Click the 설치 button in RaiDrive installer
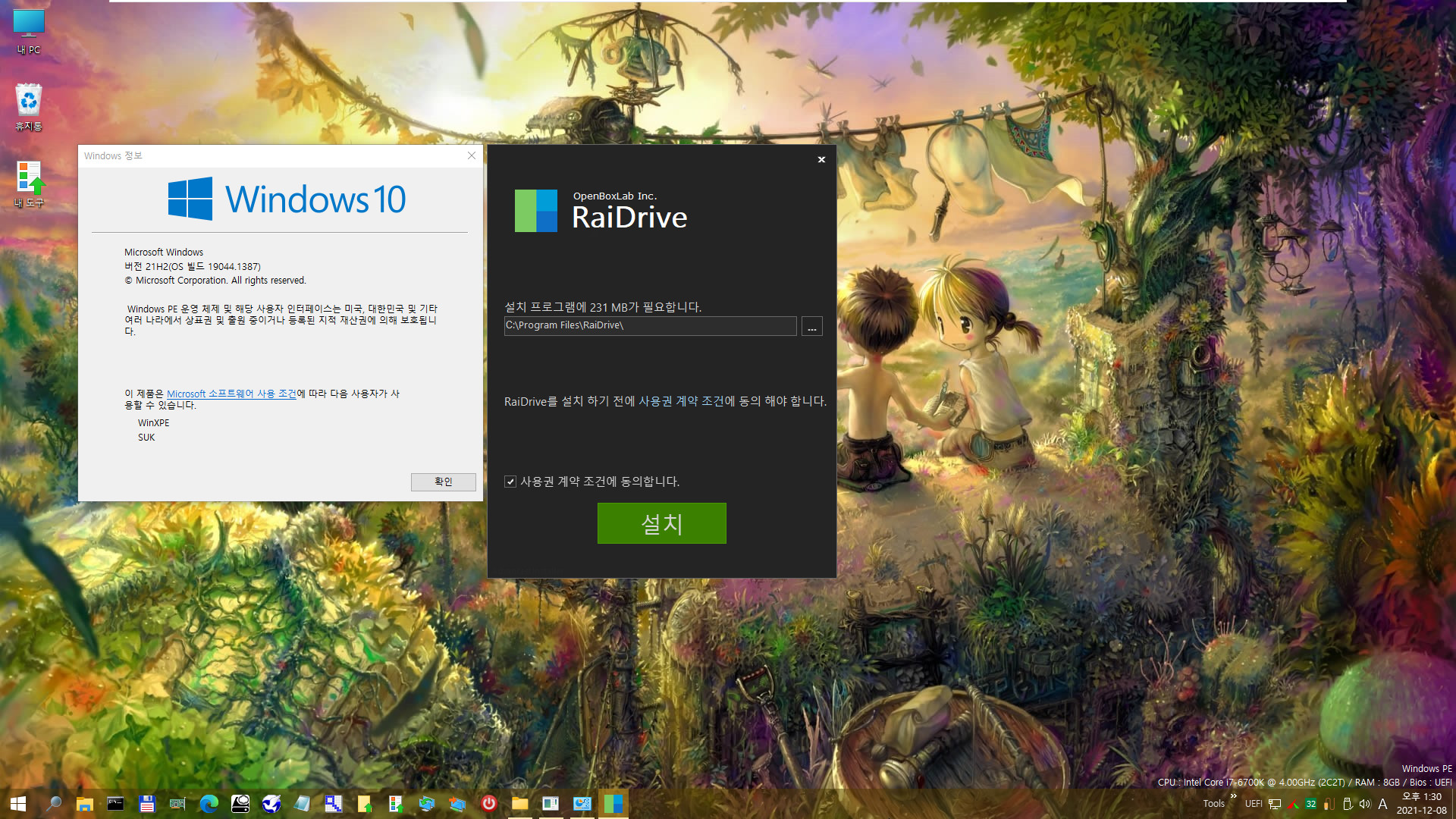 coord(661,523)
